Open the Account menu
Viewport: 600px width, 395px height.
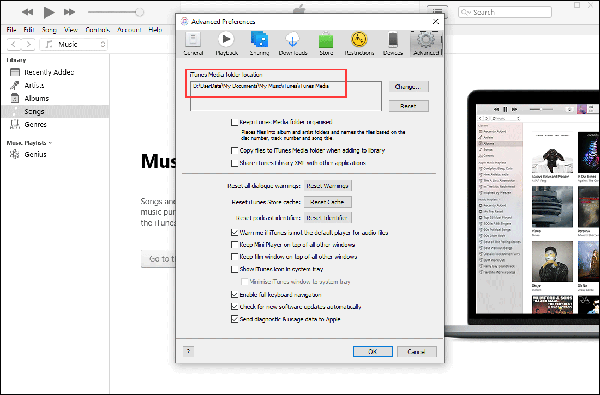[129, 29]
